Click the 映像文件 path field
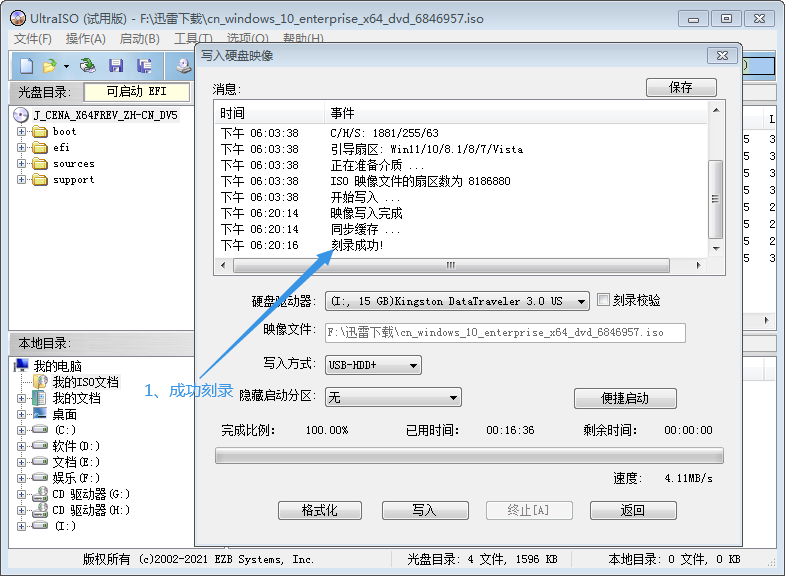This screenshot has height=576, width=785. point(505,333)
